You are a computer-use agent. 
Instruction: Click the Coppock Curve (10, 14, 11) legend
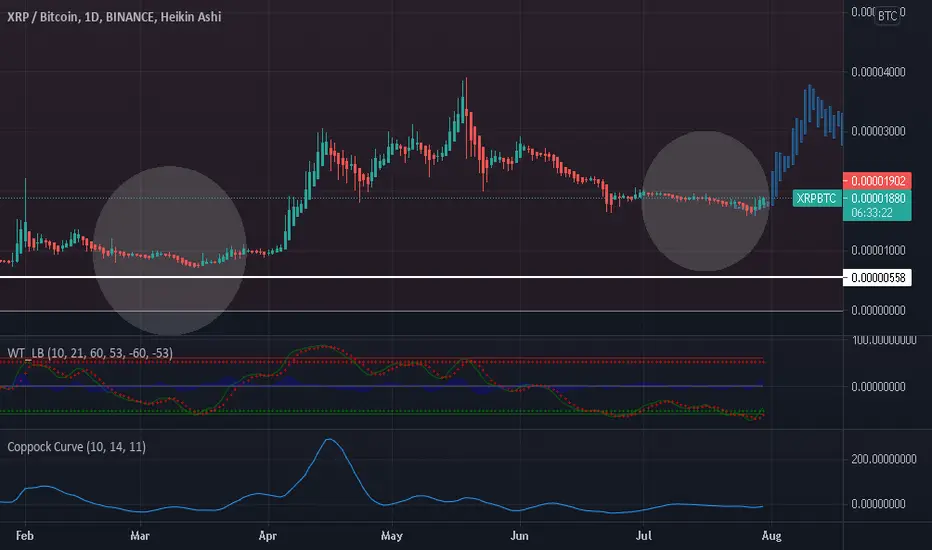[76, 447]
